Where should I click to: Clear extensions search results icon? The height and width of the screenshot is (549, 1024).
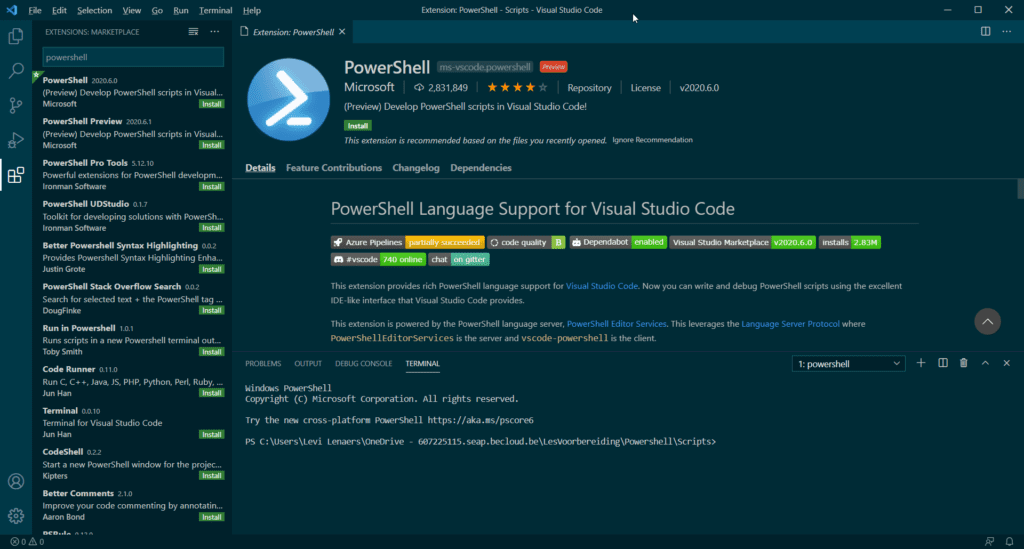pyautogui.click(x=193, y=31)
